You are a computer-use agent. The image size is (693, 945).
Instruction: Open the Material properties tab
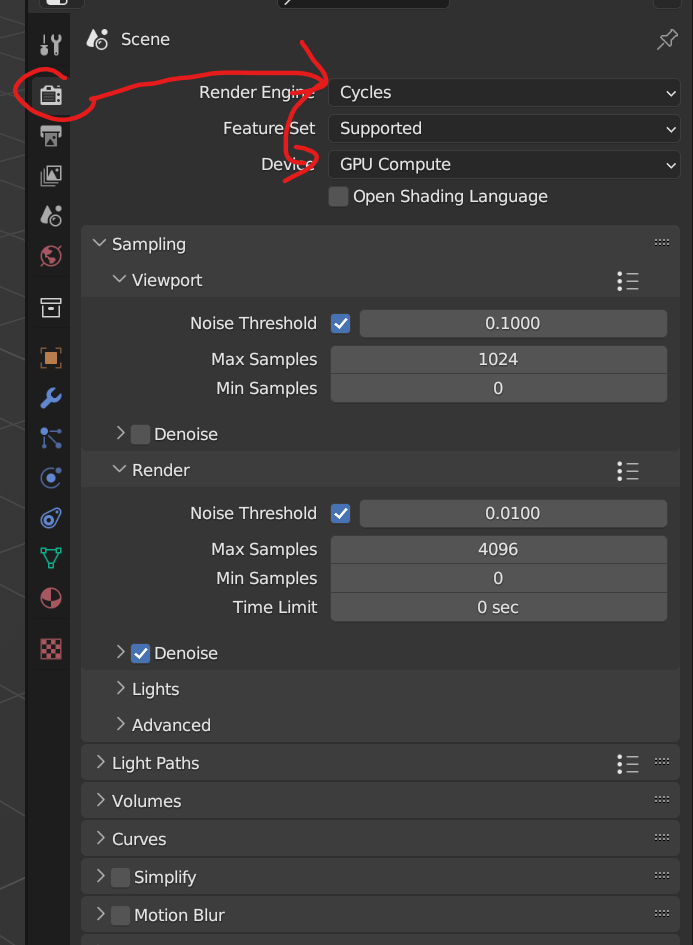tap(50, 598)
